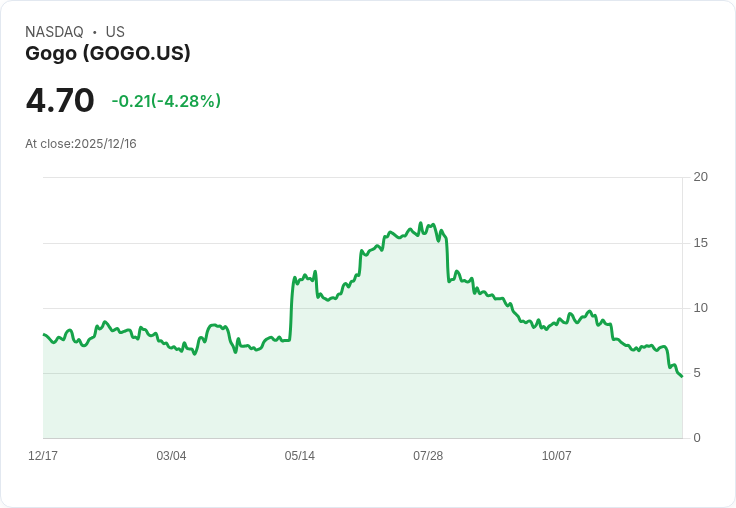Viewport: 736px width, 508px height.
Task: Select the 15 price axis label
Action: 700,243
